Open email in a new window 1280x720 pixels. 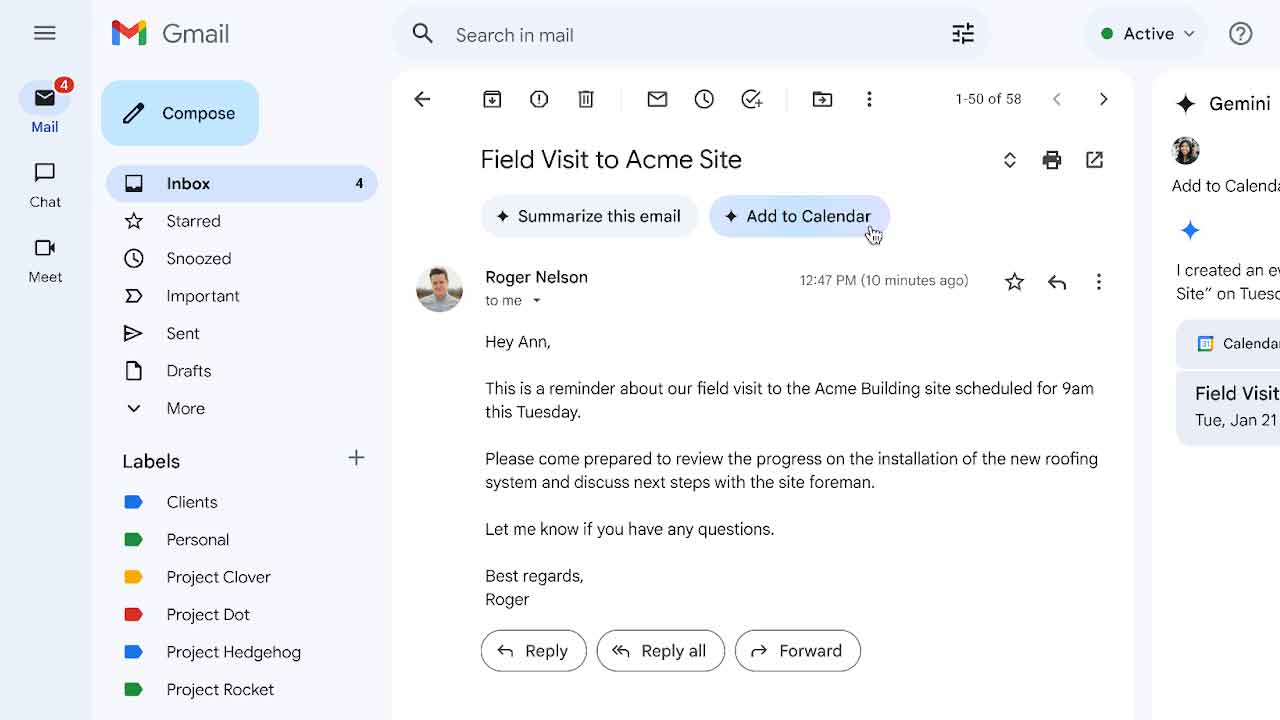(x=1095, y=160)
